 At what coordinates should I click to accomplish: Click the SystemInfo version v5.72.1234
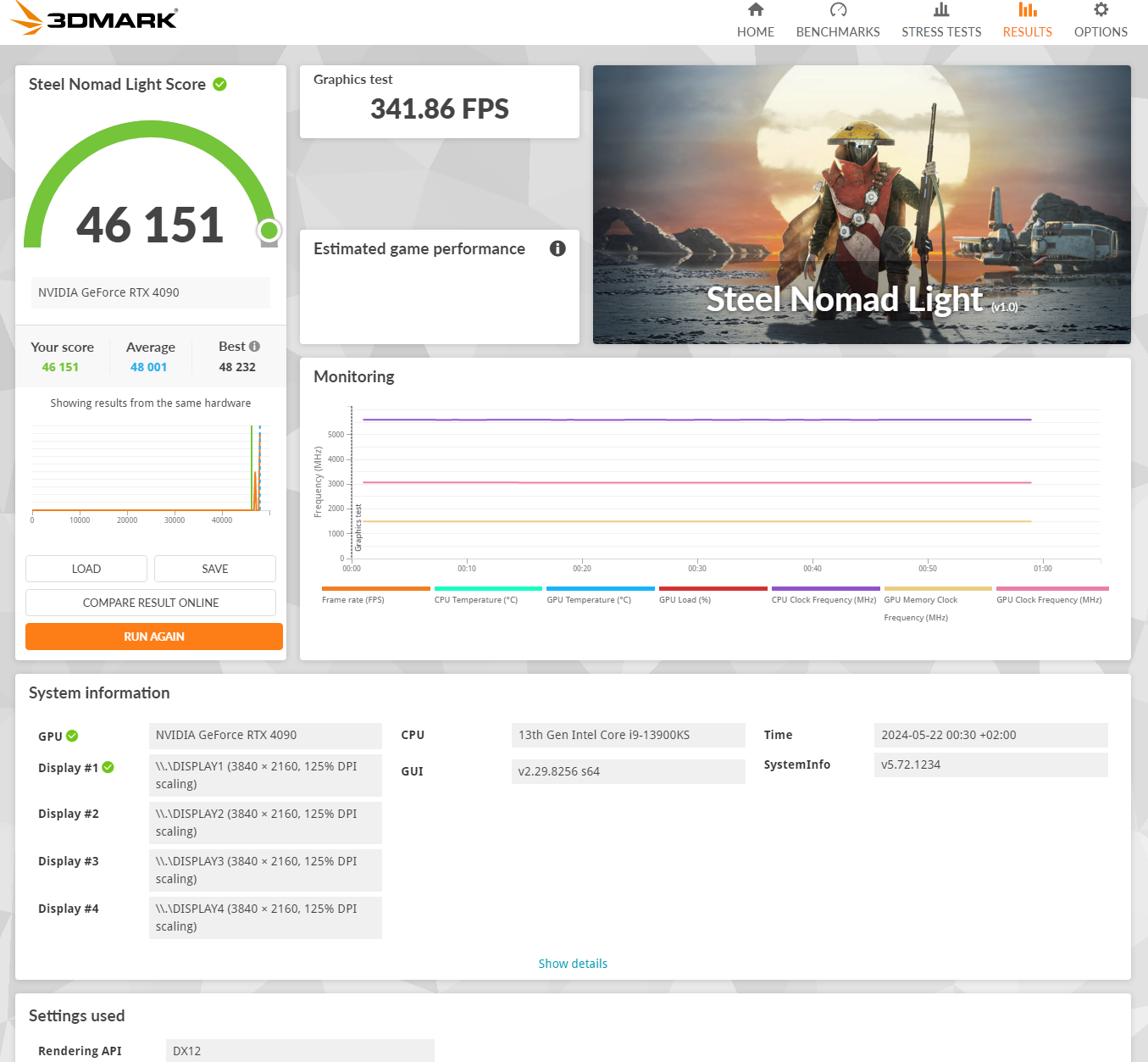[x=991, y=765]
